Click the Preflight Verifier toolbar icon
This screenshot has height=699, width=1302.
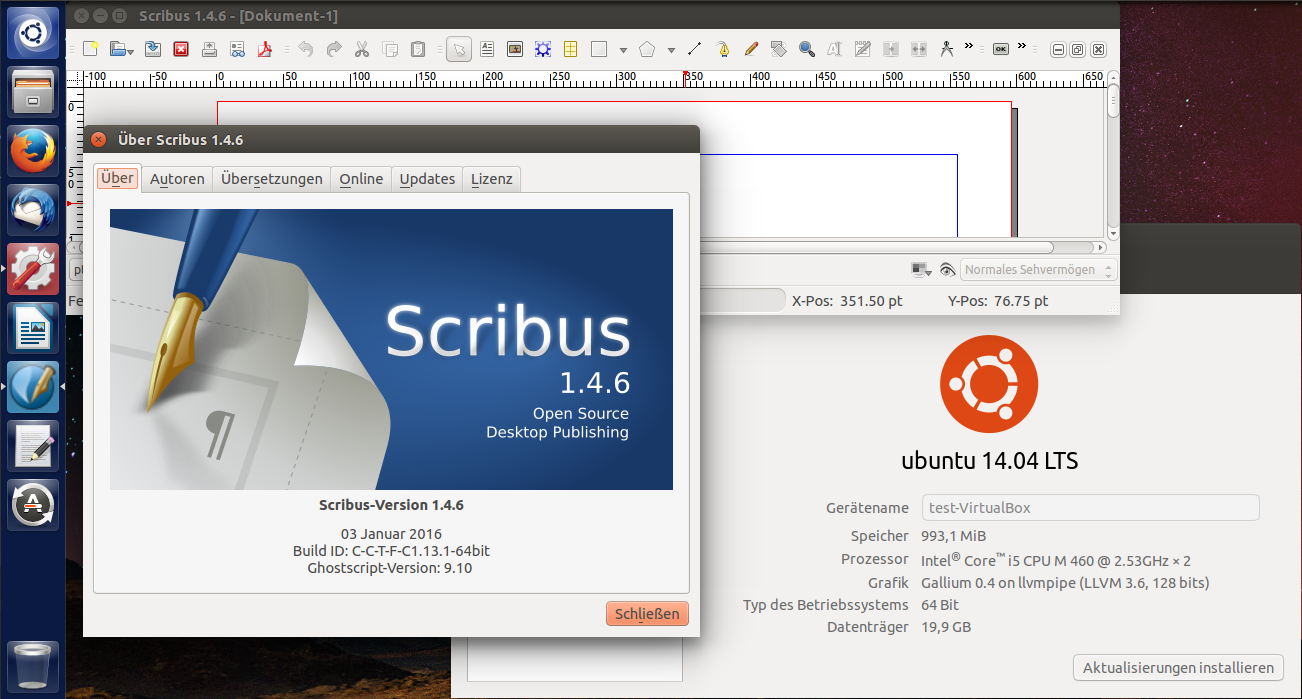pos(238,49)
